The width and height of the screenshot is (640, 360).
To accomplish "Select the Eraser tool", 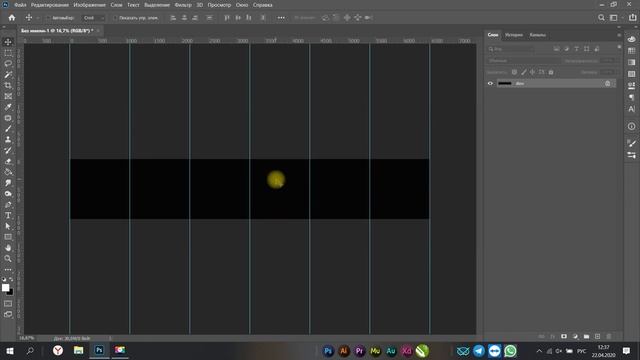I will pyautogui.click(x=8, y=161).
